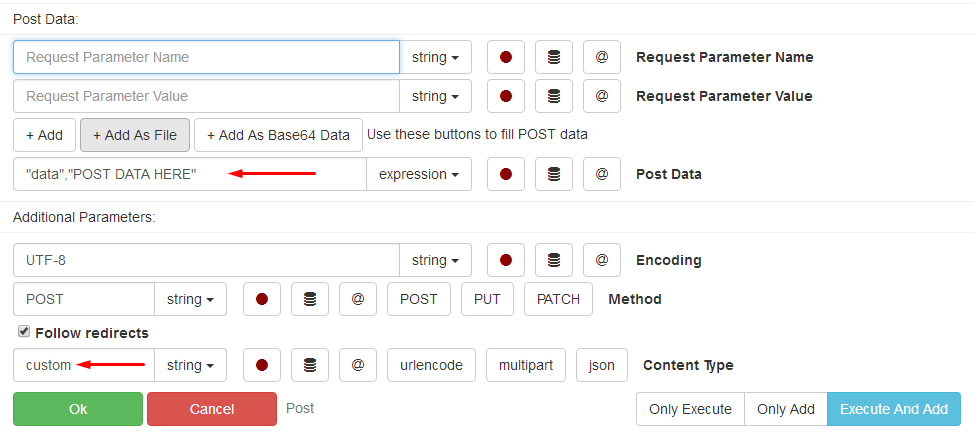Viewport: 974px width, 437px height.
Task: Click the Request Parameter Name input field
Action: [206, 57]
